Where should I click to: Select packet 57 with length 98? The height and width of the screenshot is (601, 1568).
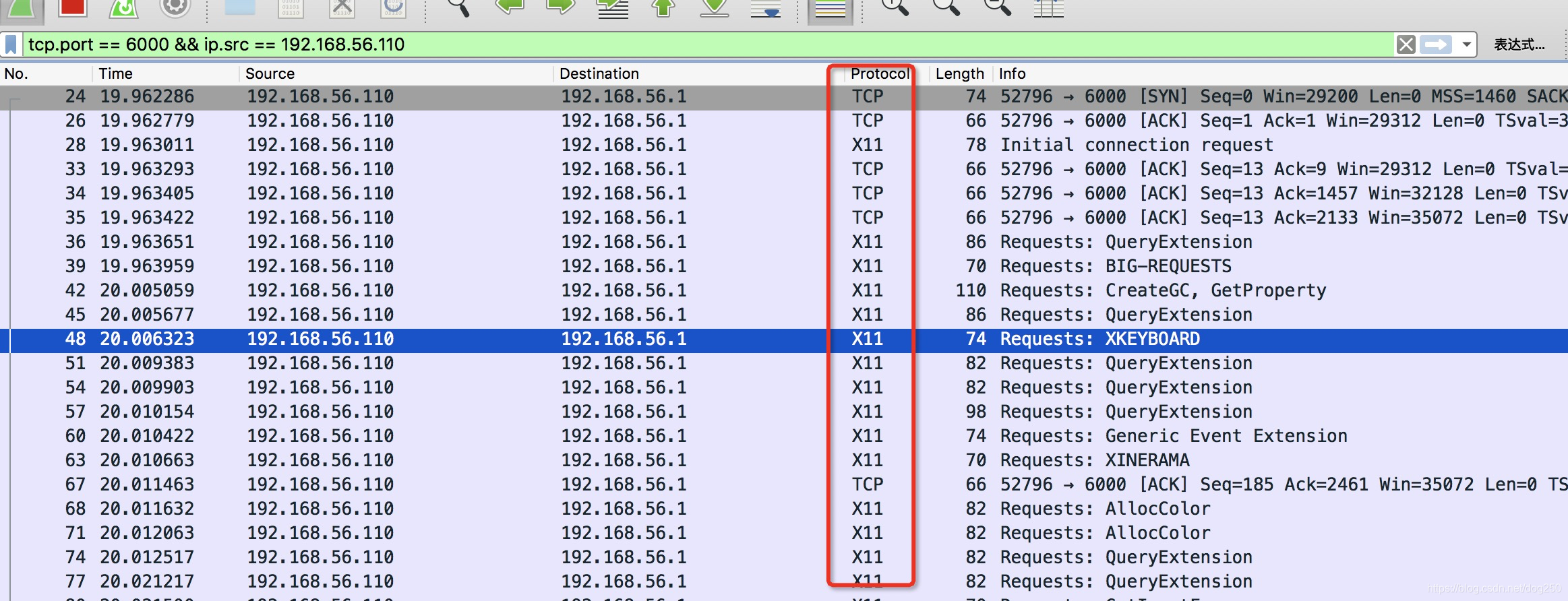tap(784, 412)
